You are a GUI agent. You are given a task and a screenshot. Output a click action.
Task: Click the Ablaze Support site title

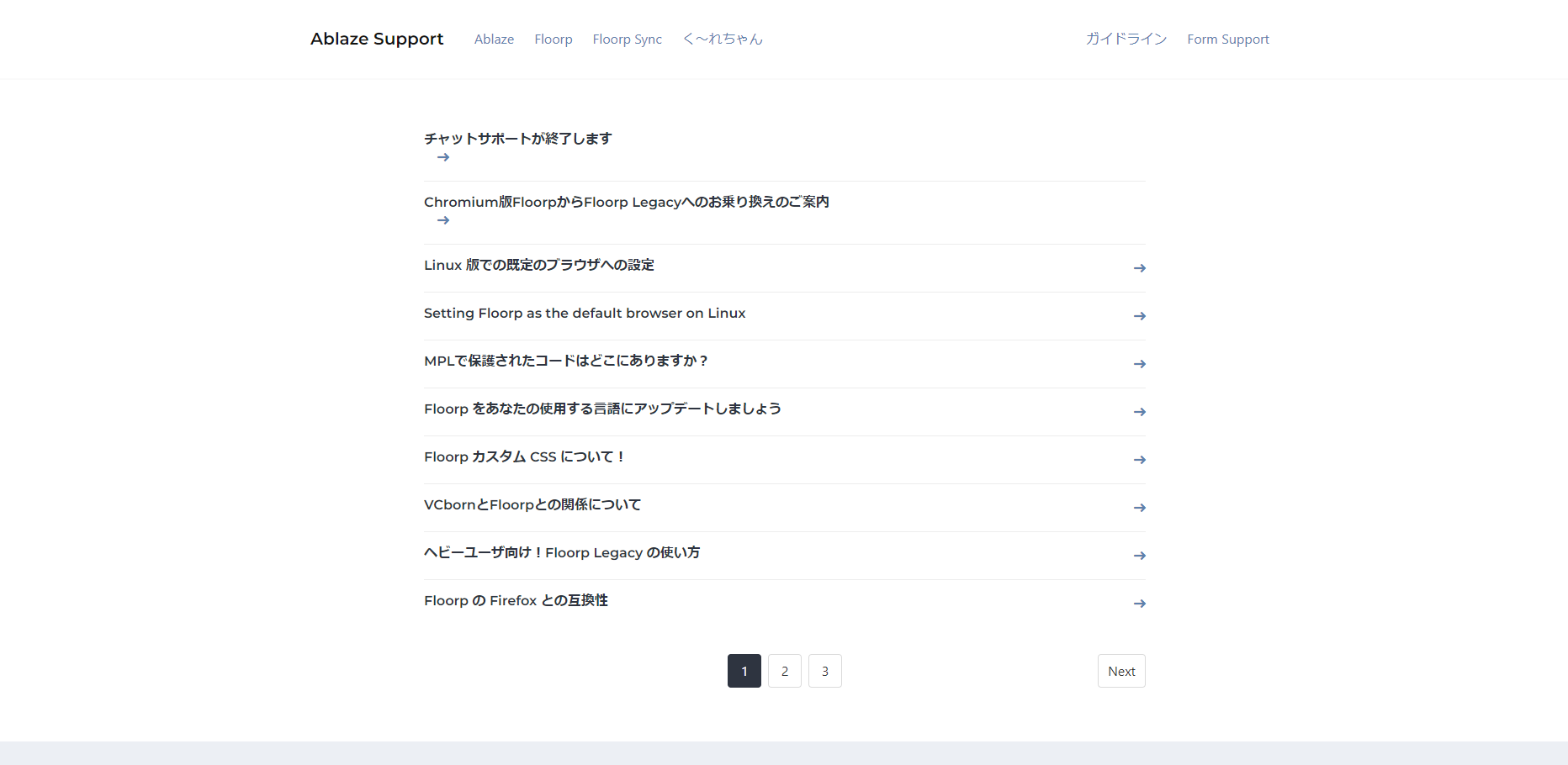pos(377,39)
